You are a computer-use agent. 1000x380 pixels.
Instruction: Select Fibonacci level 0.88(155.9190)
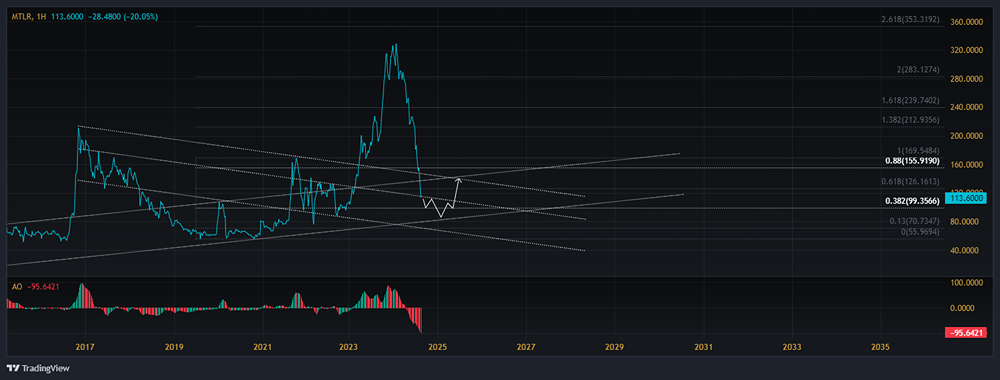[x=912, y=161]
